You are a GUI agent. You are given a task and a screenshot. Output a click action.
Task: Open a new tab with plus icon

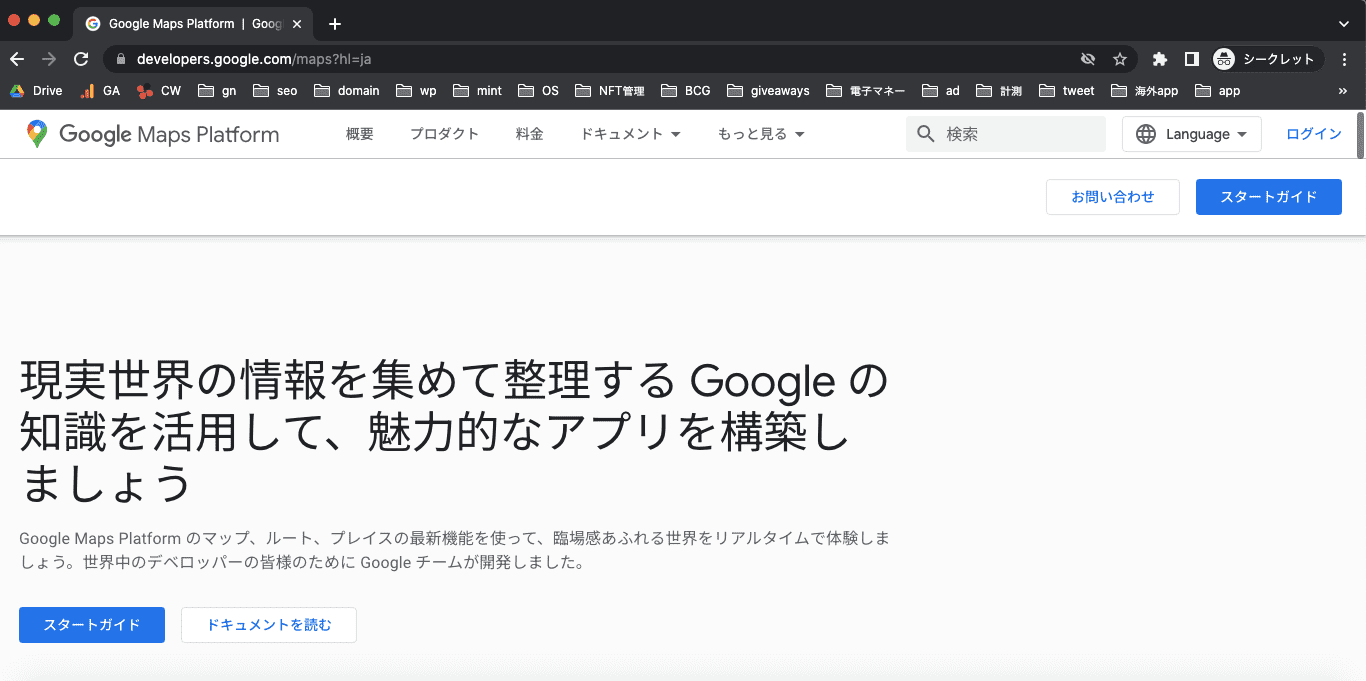point(335,24)
